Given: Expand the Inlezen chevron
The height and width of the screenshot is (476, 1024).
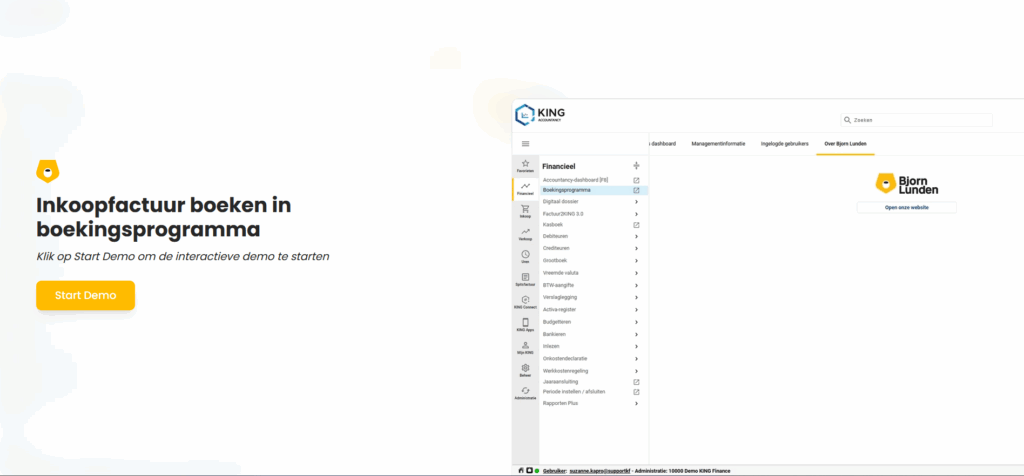Looking at the screenshot, I should [636, 347].
